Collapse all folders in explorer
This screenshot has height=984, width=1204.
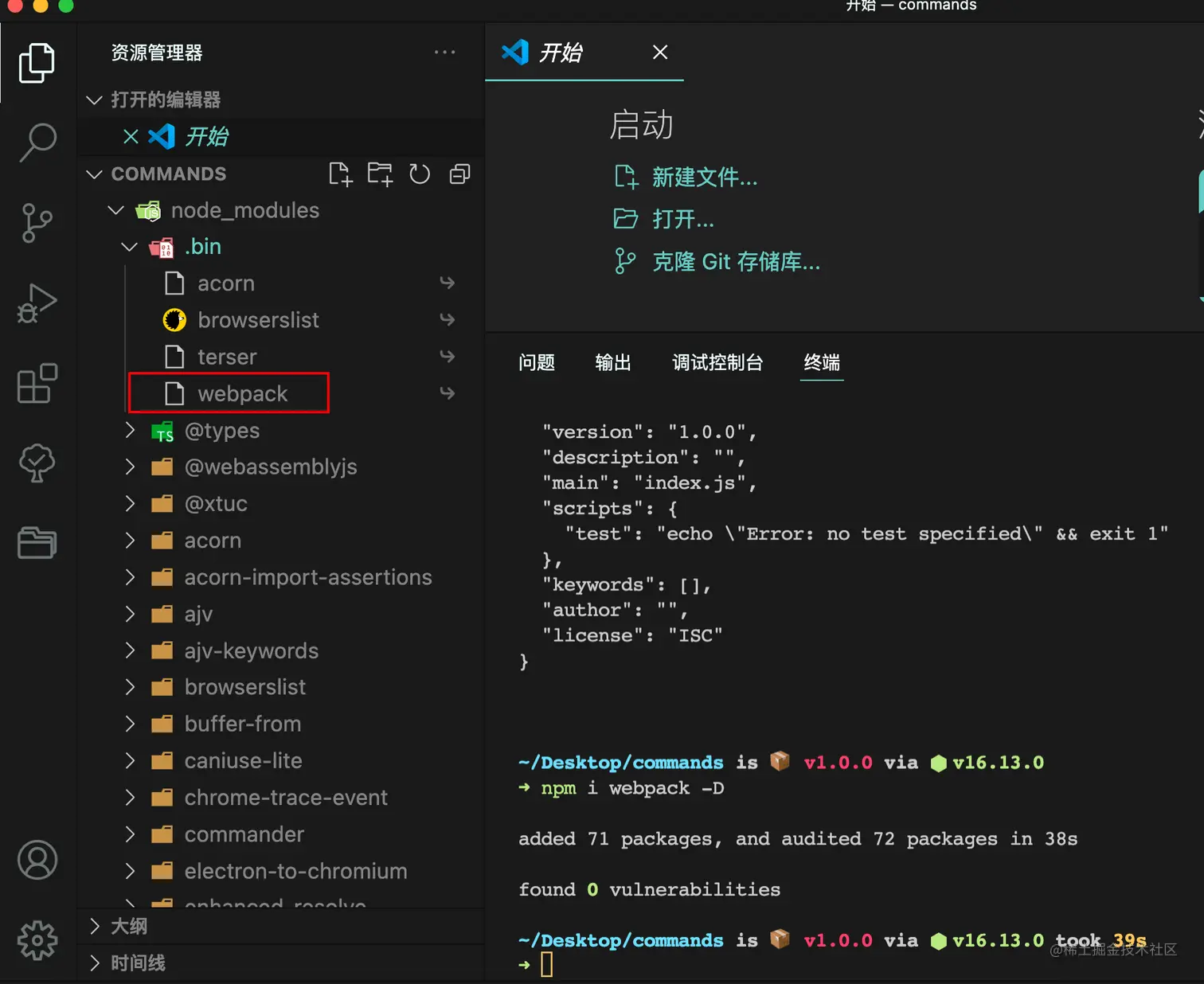pyautogui.click(x=459, y=174)
